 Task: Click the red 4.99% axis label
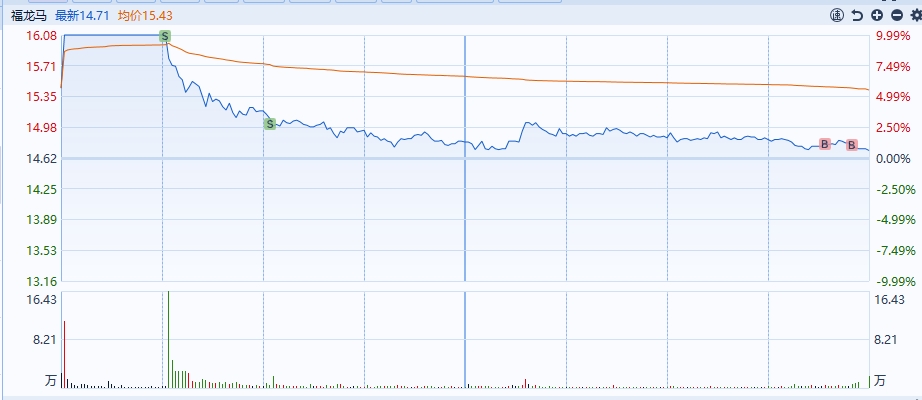[x=893, y=96]
